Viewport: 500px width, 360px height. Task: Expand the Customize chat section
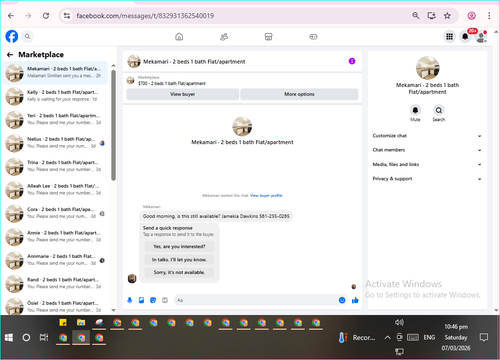[427, 136]
